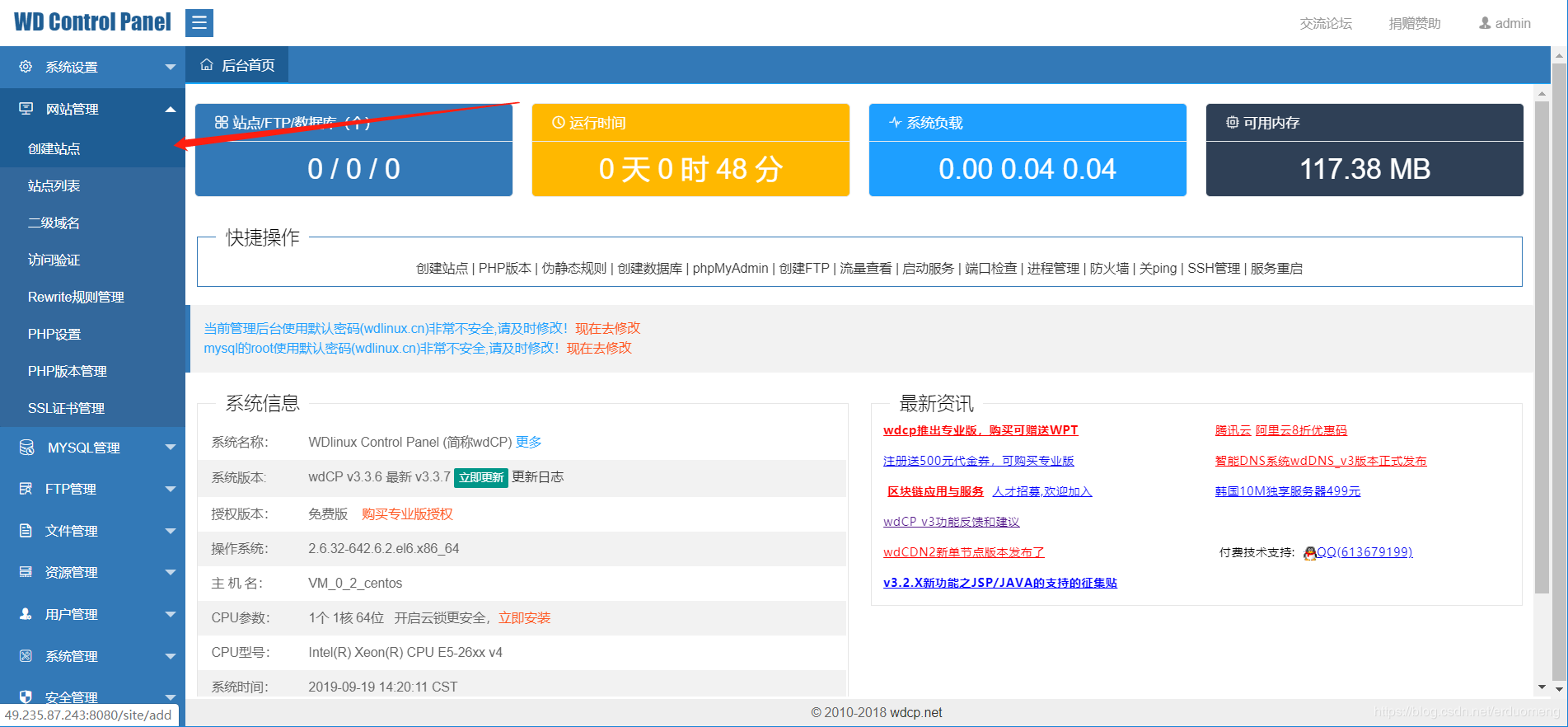Image resolution: width=1568 pixels, height=727 pixels.
Task: Click the home icon on 后台首页 tab
Action: 207,65
